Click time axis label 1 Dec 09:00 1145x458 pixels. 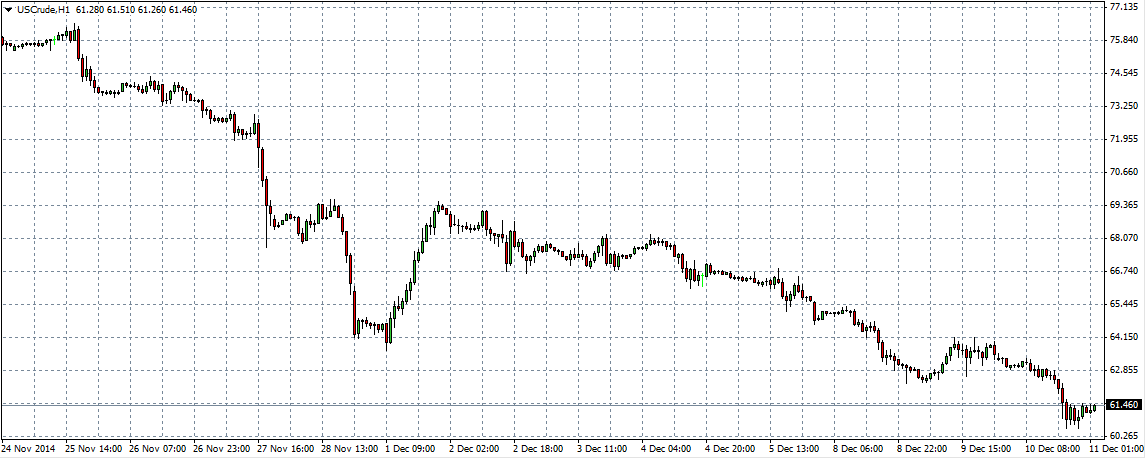pyautogui.click(x=410, y=449)
